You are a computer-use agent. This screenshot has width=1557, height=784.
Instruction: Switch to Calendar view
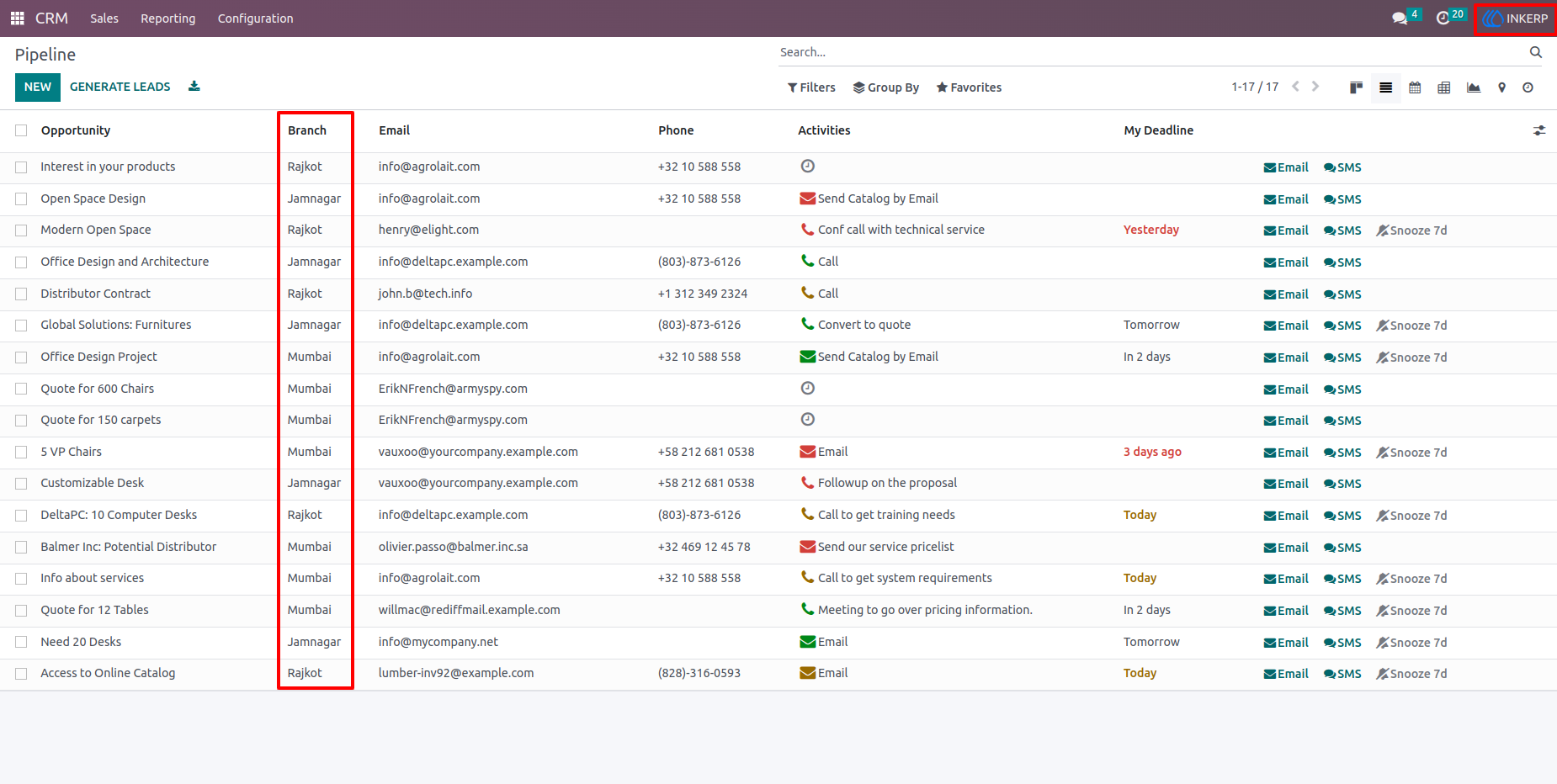click(x=1415, y=87)
